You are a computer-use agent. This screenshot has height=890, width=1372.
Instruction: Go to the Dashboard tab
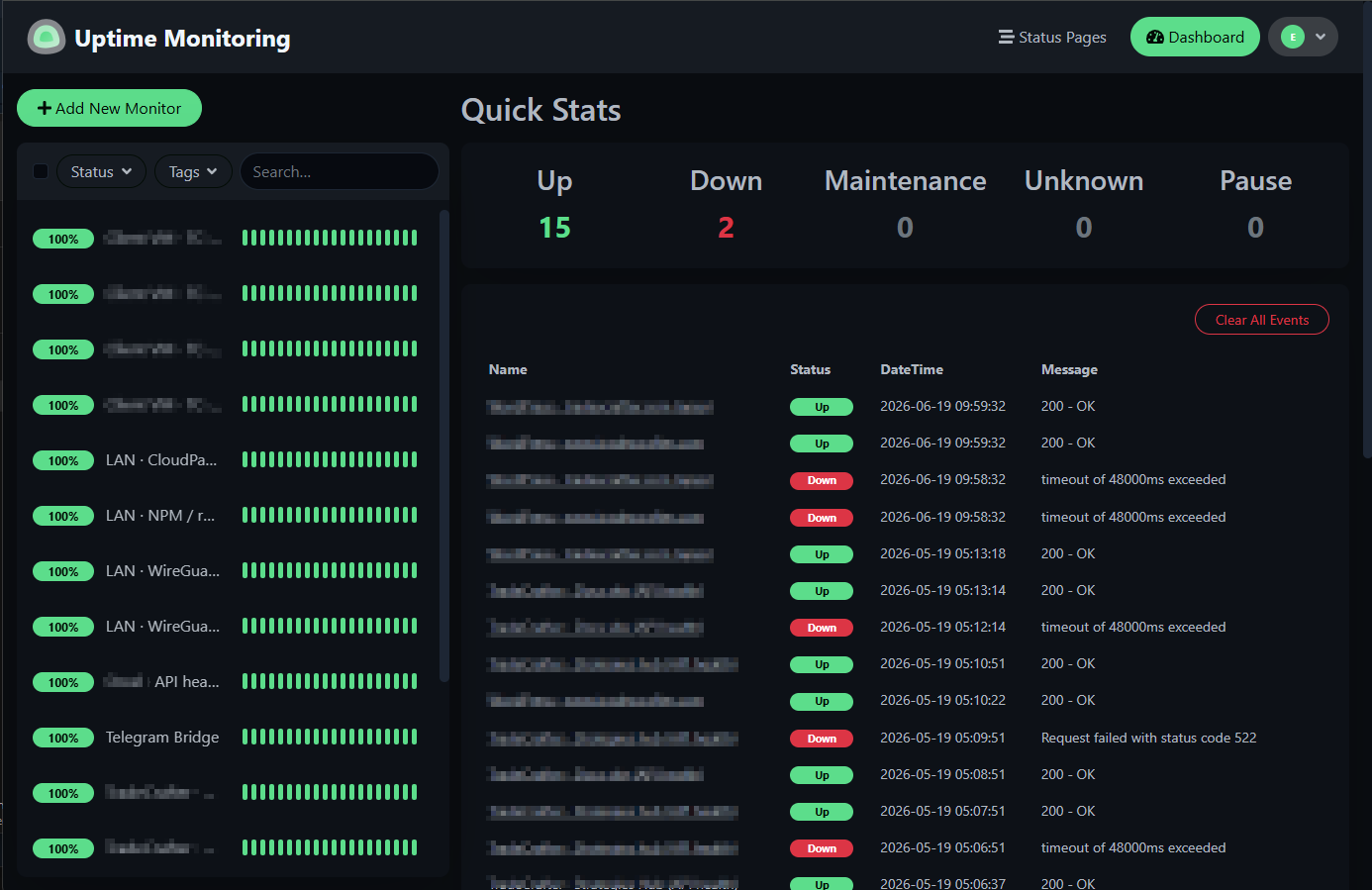[1195, 38]
